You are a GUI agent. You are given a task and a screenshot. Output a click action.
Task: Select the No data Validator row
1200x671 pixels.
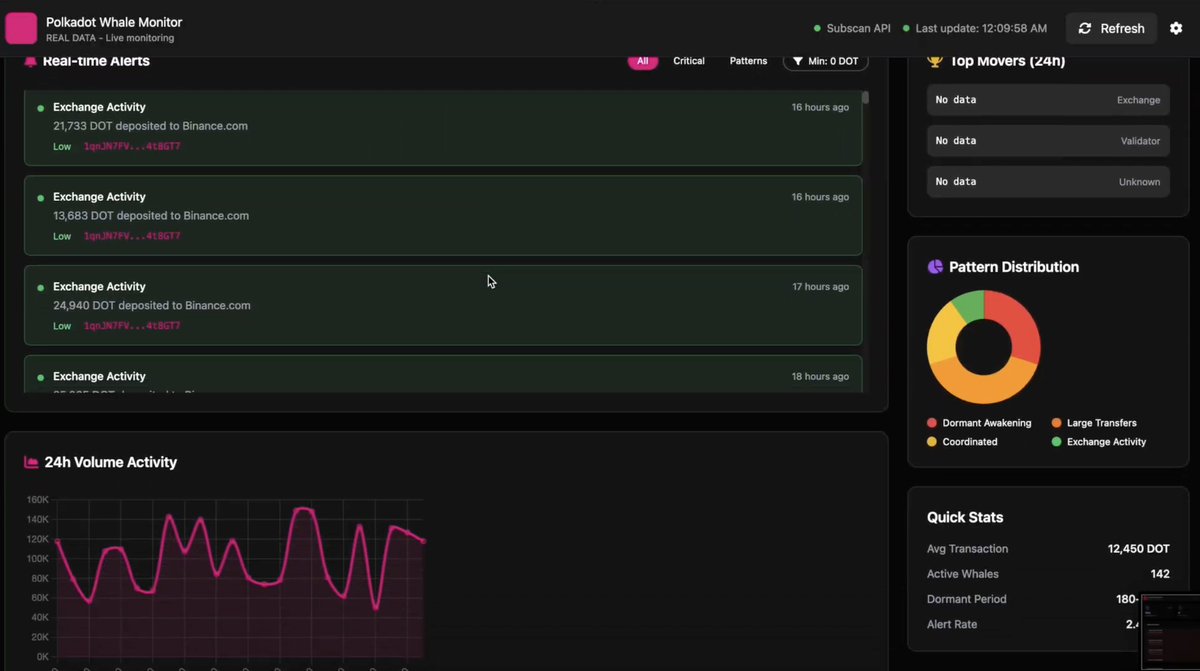point(1048,141)
